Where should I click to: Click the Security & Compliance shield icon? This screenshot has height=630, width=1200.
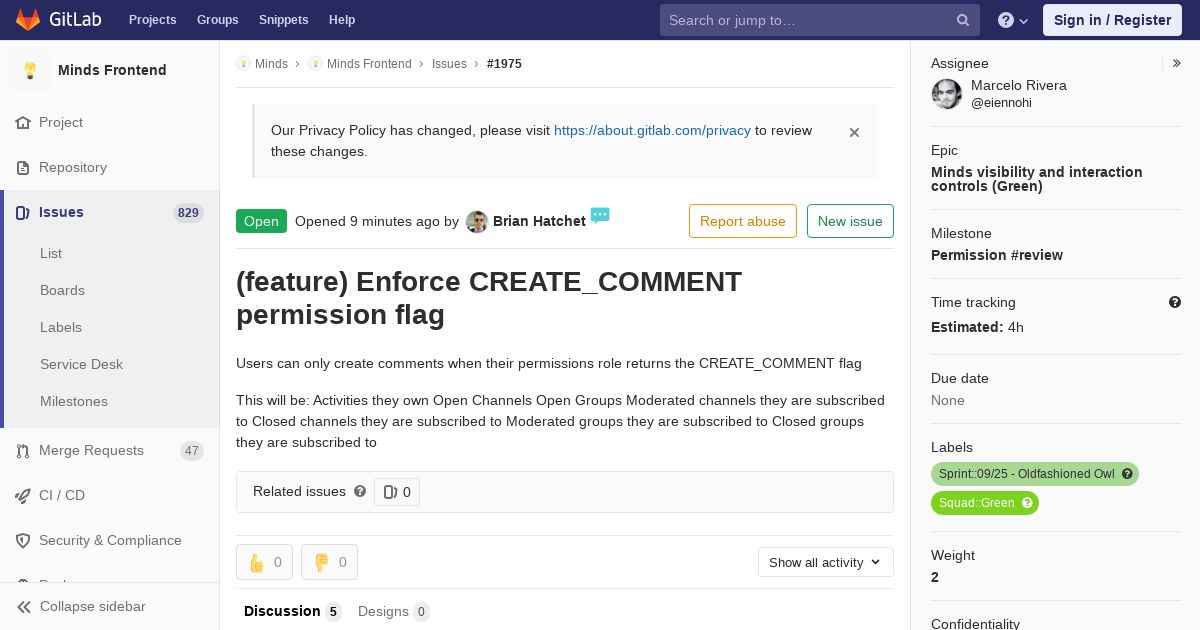click(23, 541)
